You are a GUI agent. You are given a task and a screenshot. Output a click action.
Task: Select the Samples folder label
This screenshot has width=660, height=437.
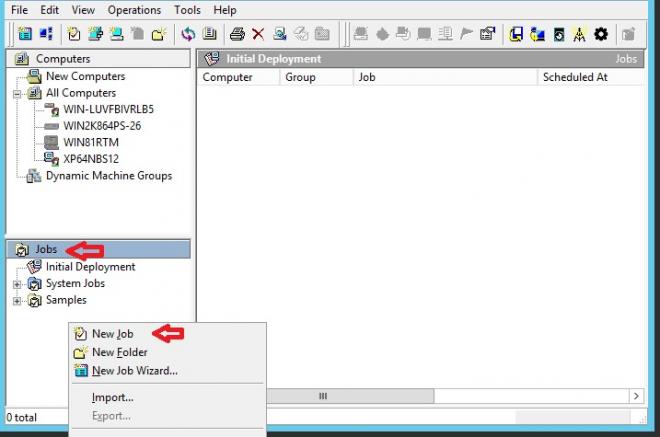click(x=66, y=300)
